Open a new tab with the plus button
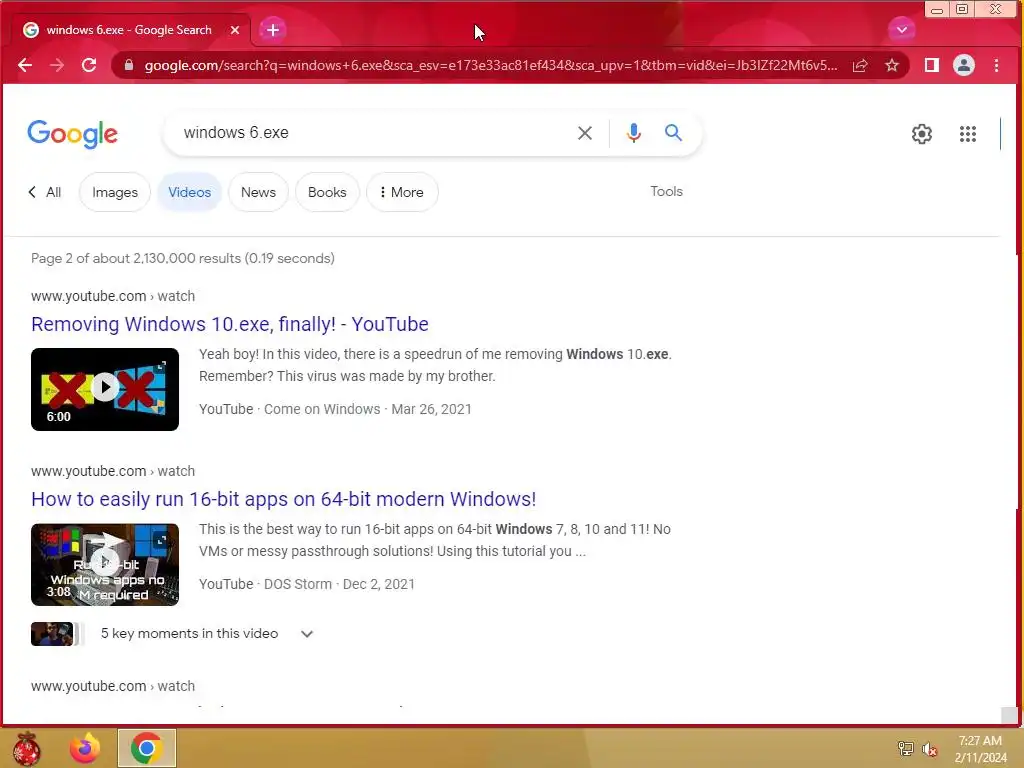1024x768 pixels. (273, 30)
